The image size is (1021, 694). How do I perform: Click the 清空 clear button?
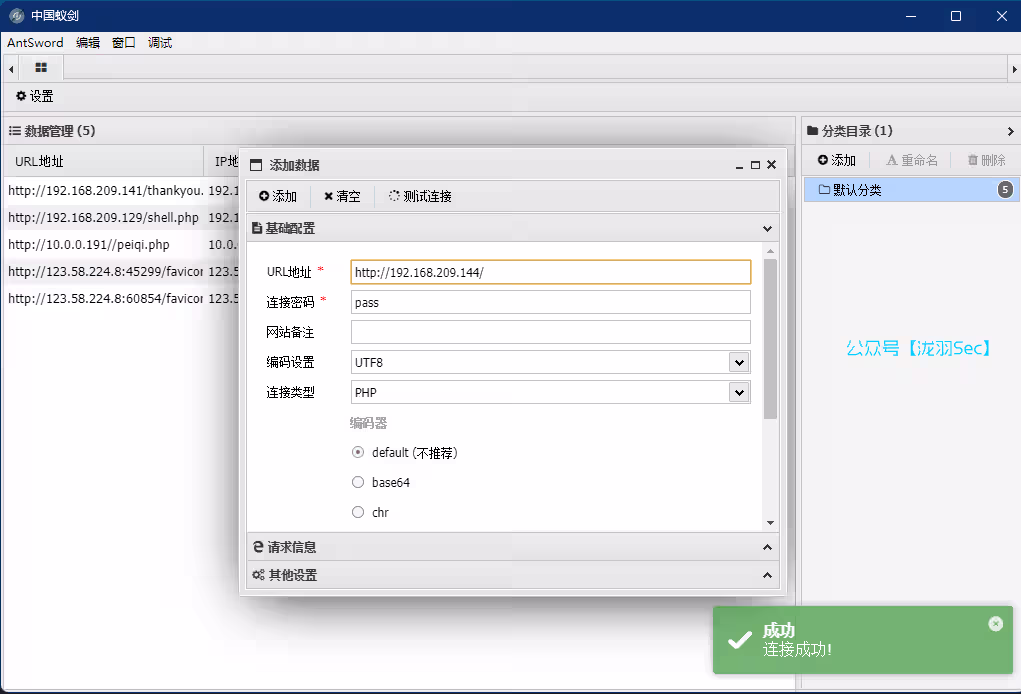point(342,197)
